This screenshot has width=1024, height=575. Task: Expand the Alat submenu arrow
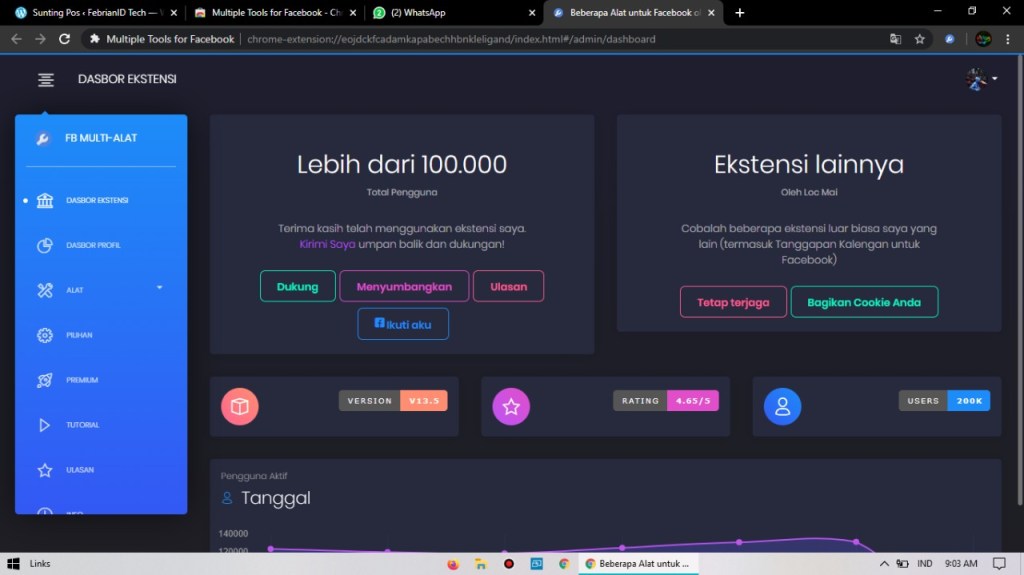pos(159,288)
